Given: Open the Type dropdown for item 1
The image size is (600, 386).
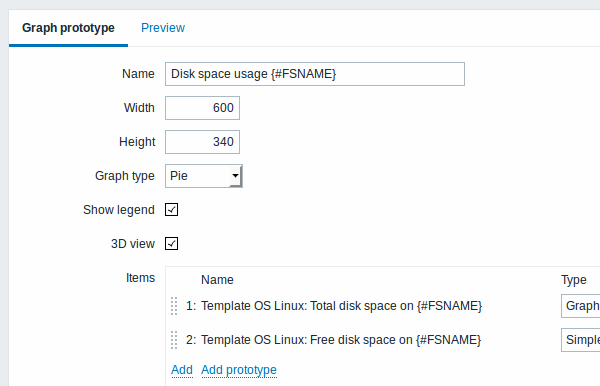Looking at the screenshot, I should pyautogui.click(x=580, y=306).
